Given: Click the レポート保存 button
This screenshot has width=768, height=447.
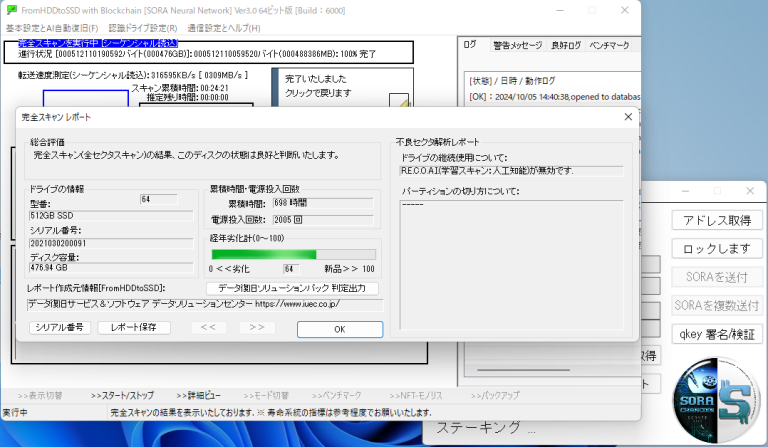Looking at the screenshot, I should 134,327.
